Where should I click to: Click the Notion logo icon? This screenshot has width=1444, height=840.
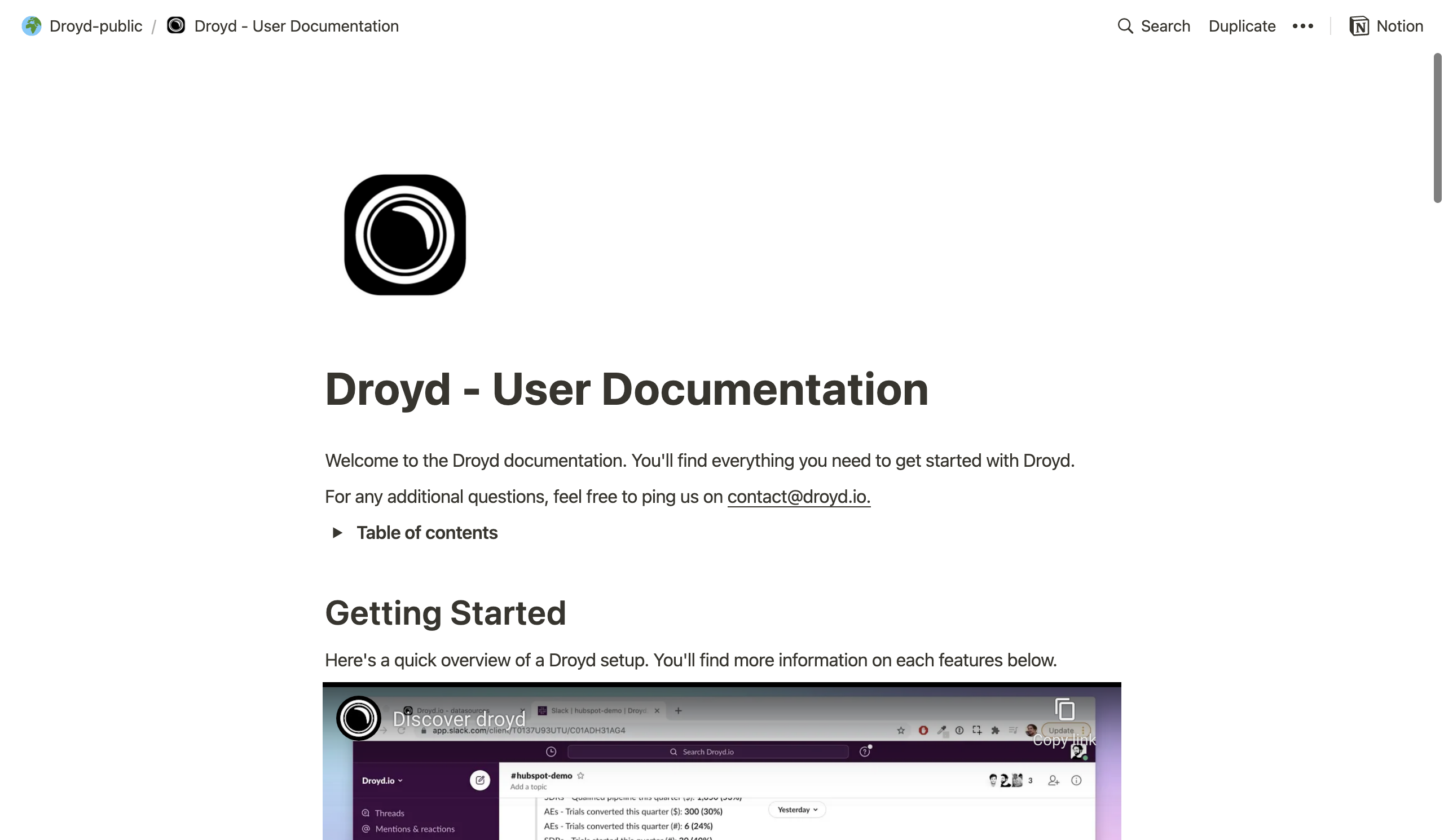[x=1359, y=26]
